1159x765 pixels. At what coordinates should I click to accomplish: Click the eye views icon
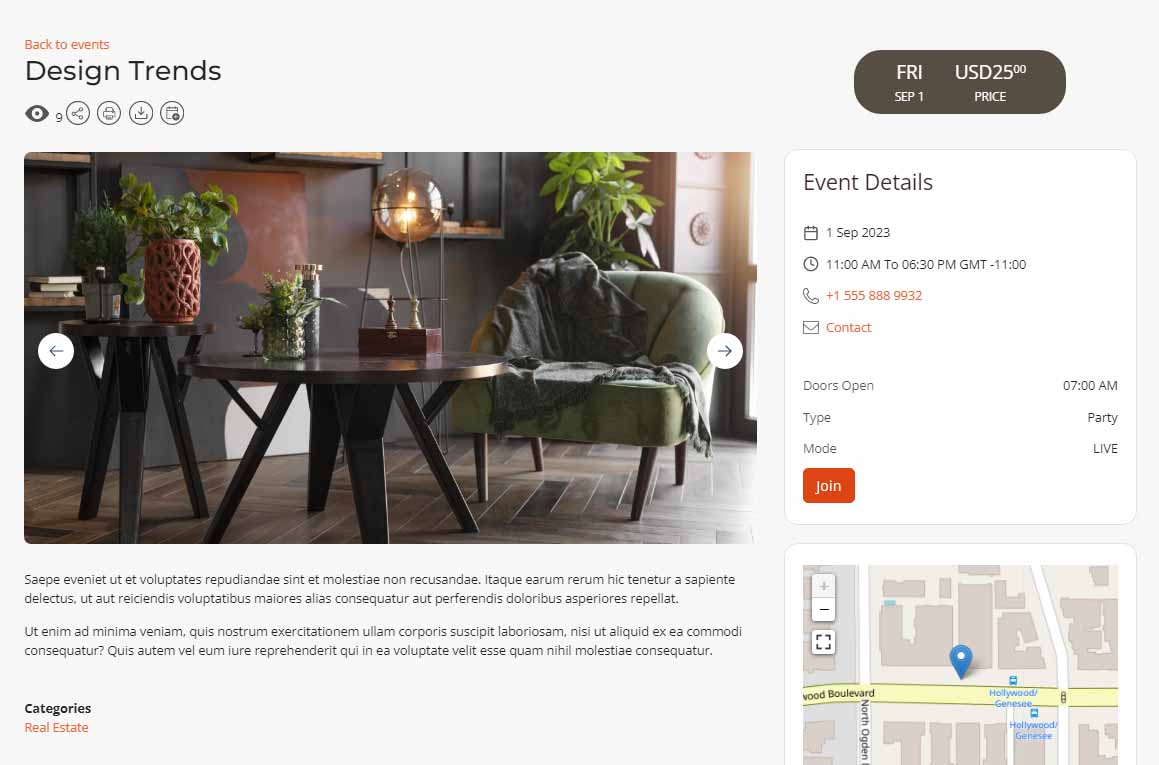(x=37, y=113)
